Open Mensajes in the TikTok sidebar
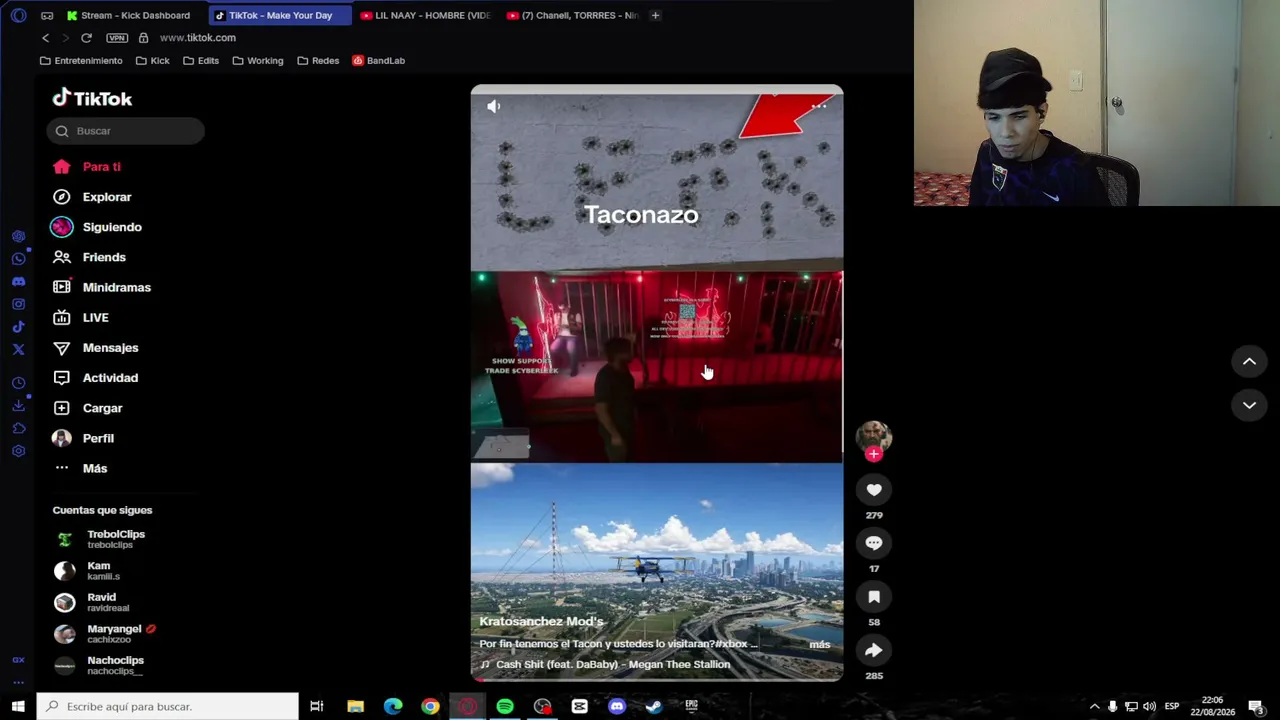Image resolution: width=1280 pixels, height=720 pixels. [x=96, y=347]
